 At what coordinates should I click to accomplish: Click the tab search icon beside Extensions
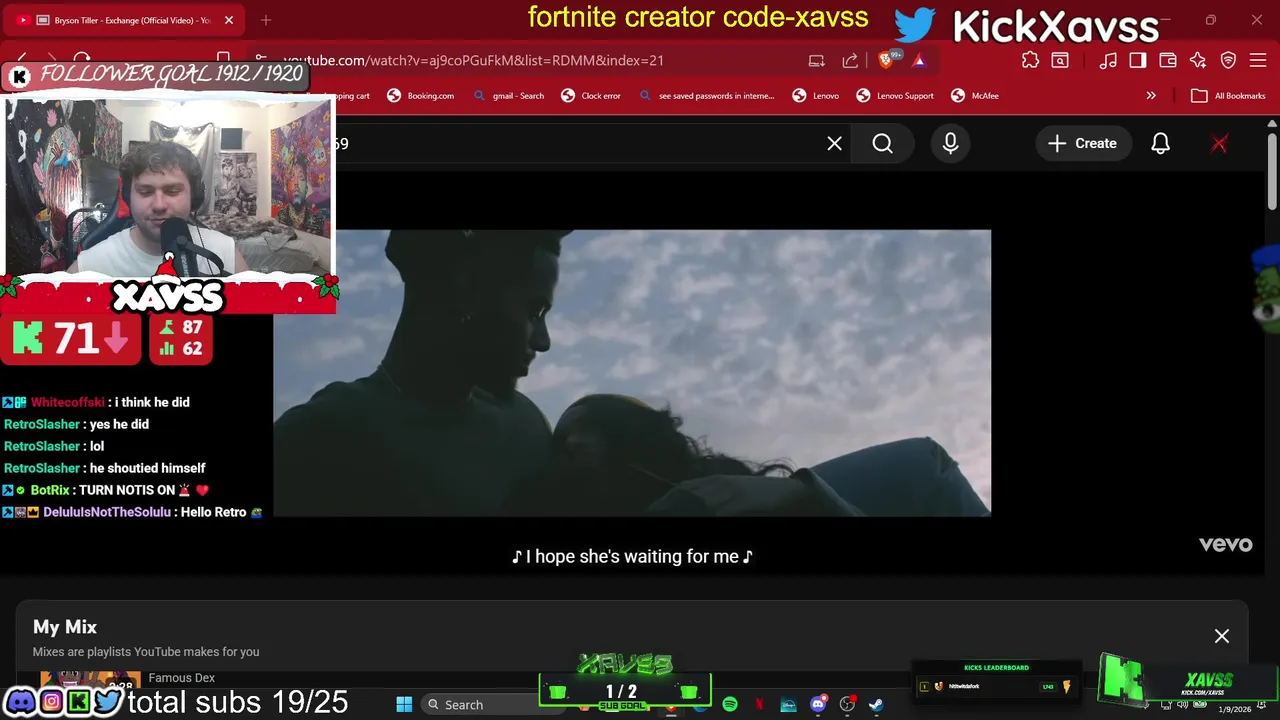pos(1060,60)
